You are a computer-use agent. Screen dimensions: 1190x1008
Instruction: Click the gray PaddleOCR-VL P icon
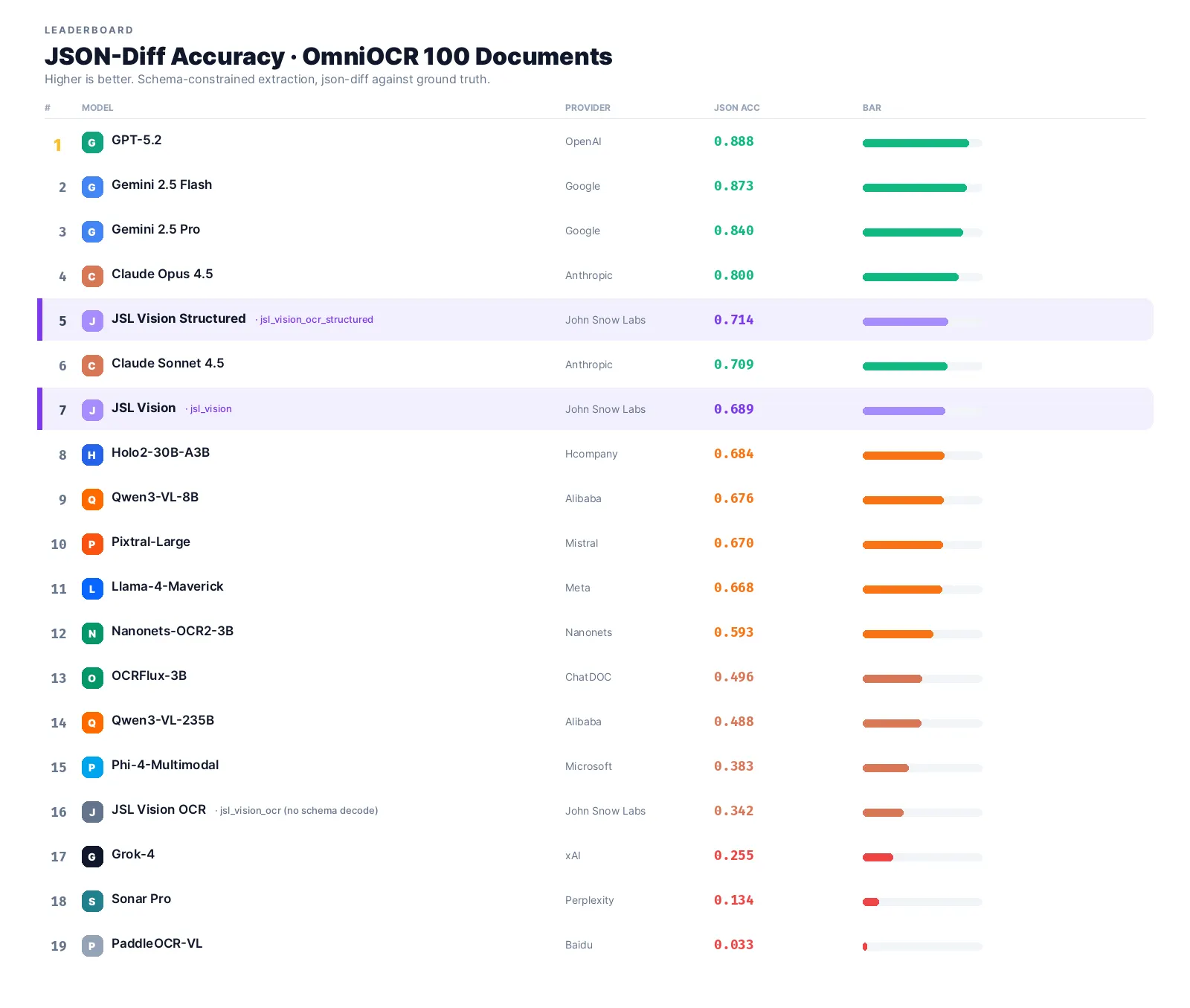click(92, 946)
